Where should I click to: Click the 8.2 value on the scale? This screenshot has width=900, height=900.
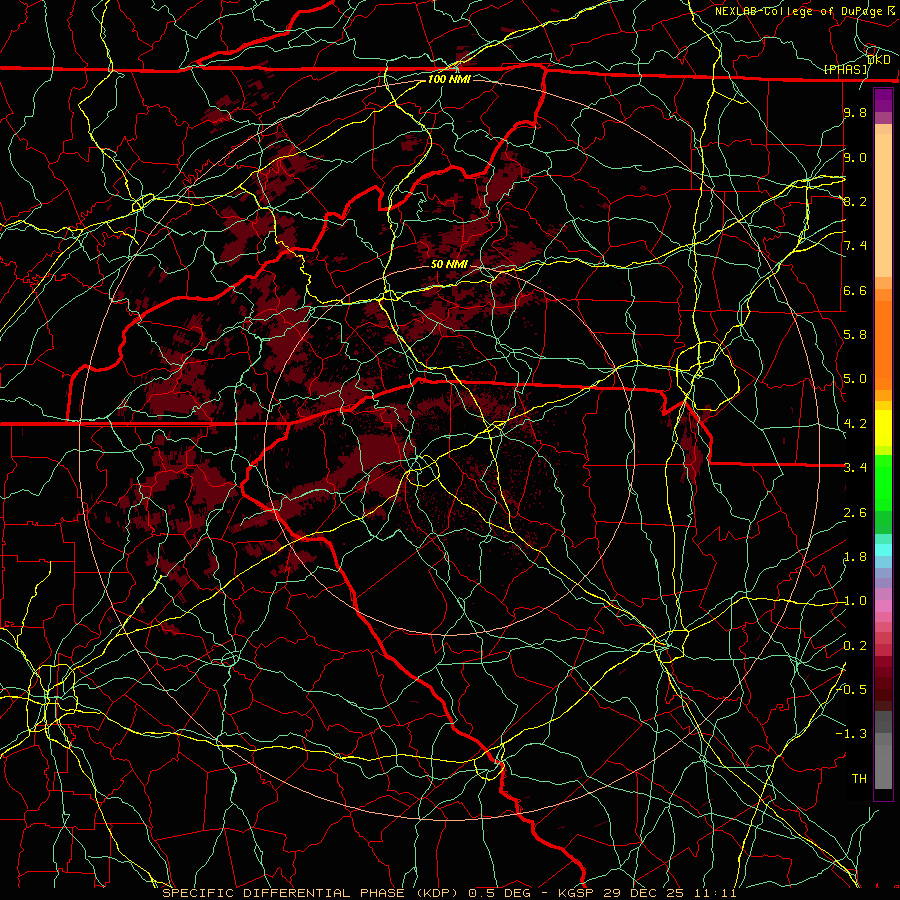[855, 201]
